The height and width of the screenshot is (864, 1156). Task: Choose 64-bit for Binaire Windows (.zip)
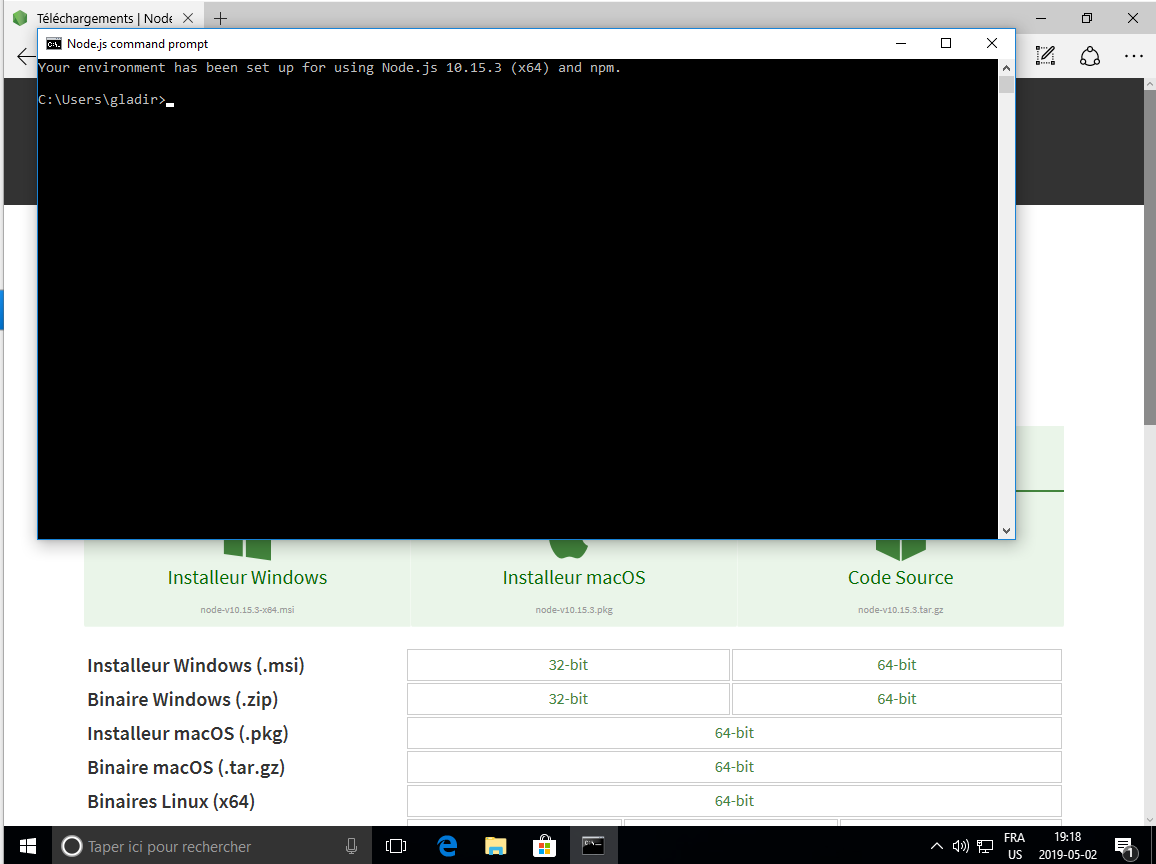[896, 699]
